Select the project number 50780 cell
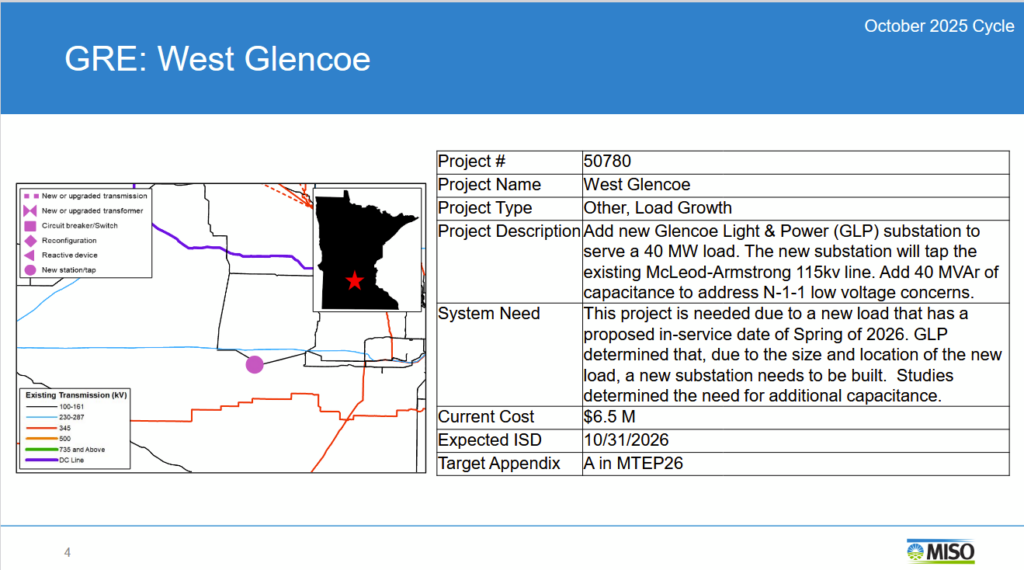This screenshot has height=570, width=1024. click(608, 161)
